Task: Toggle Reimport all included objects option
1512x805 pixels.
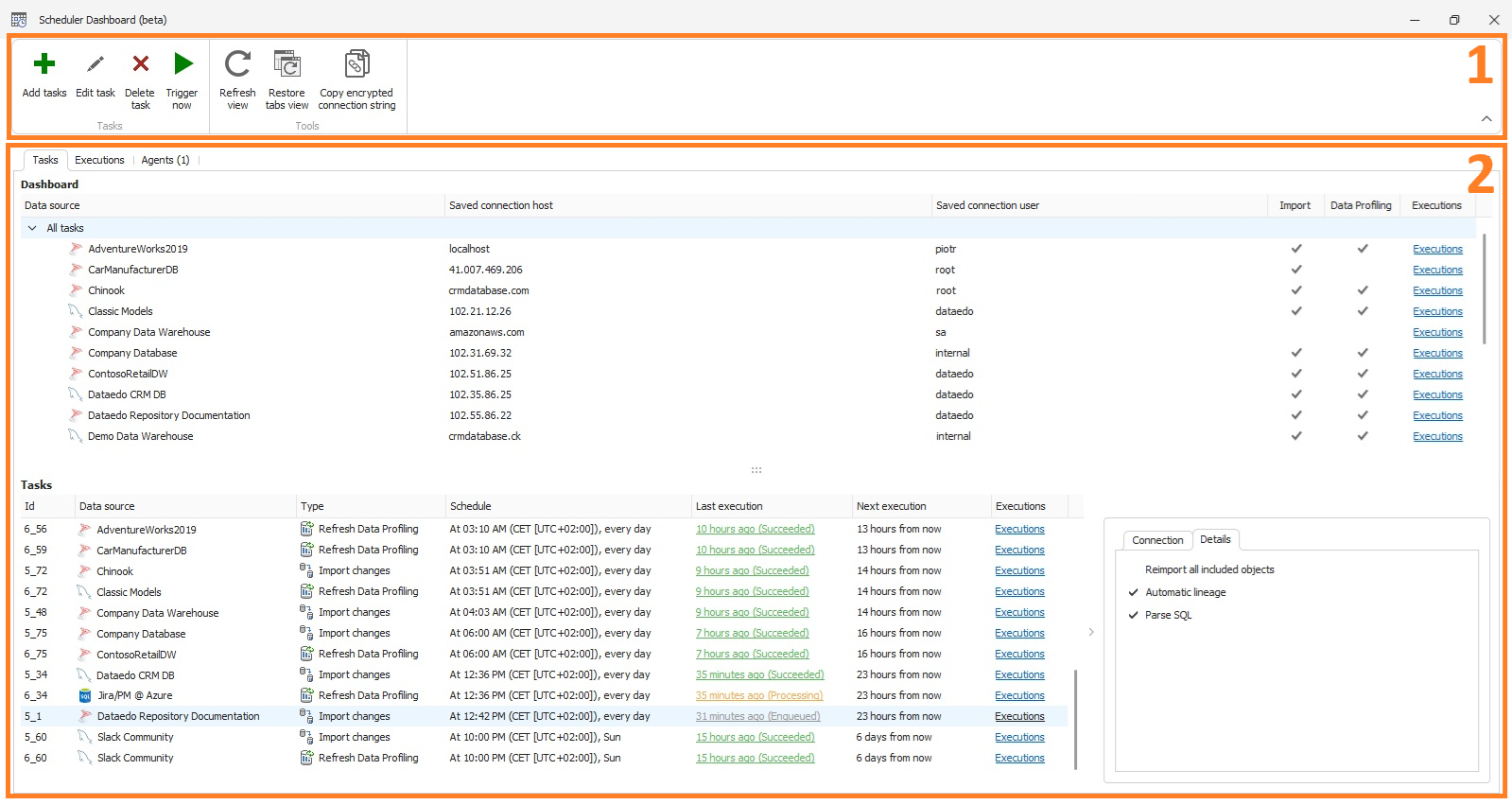Action: click(x=1209, y=569)
